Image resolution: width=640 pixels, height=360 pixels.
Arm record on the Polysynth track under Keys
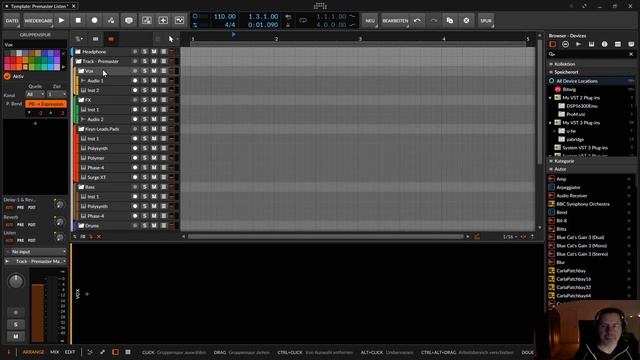click(x=135, y=148)
